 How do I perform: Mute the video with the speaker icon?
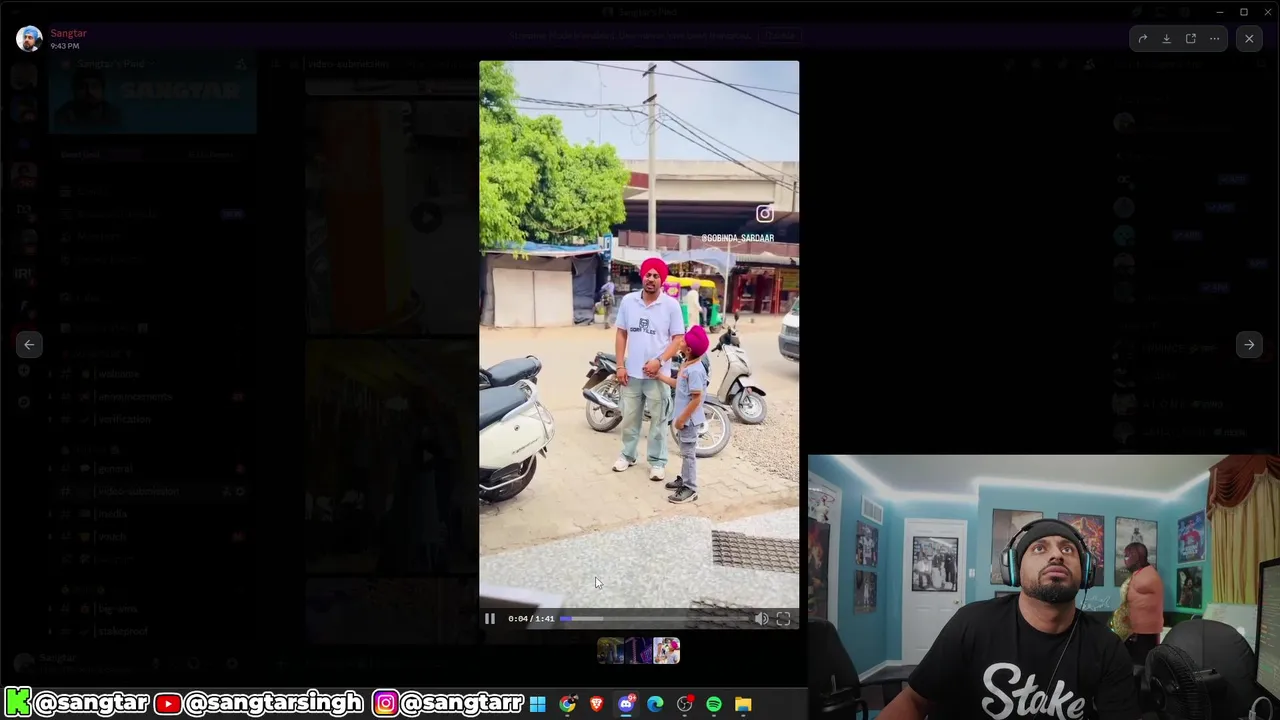click(761, 619)
